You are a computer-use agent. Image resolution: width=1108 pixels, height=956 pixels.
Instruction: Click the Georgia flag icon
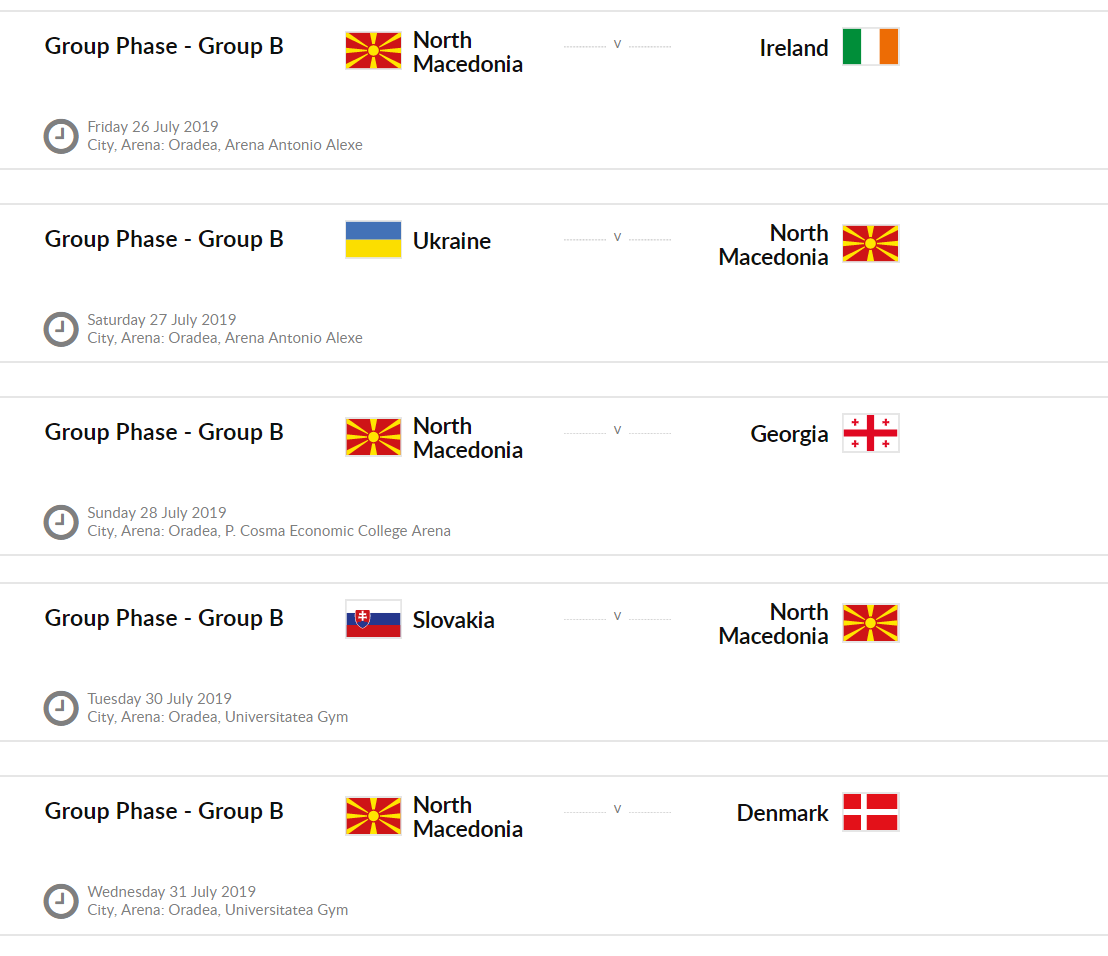[870, 433]
